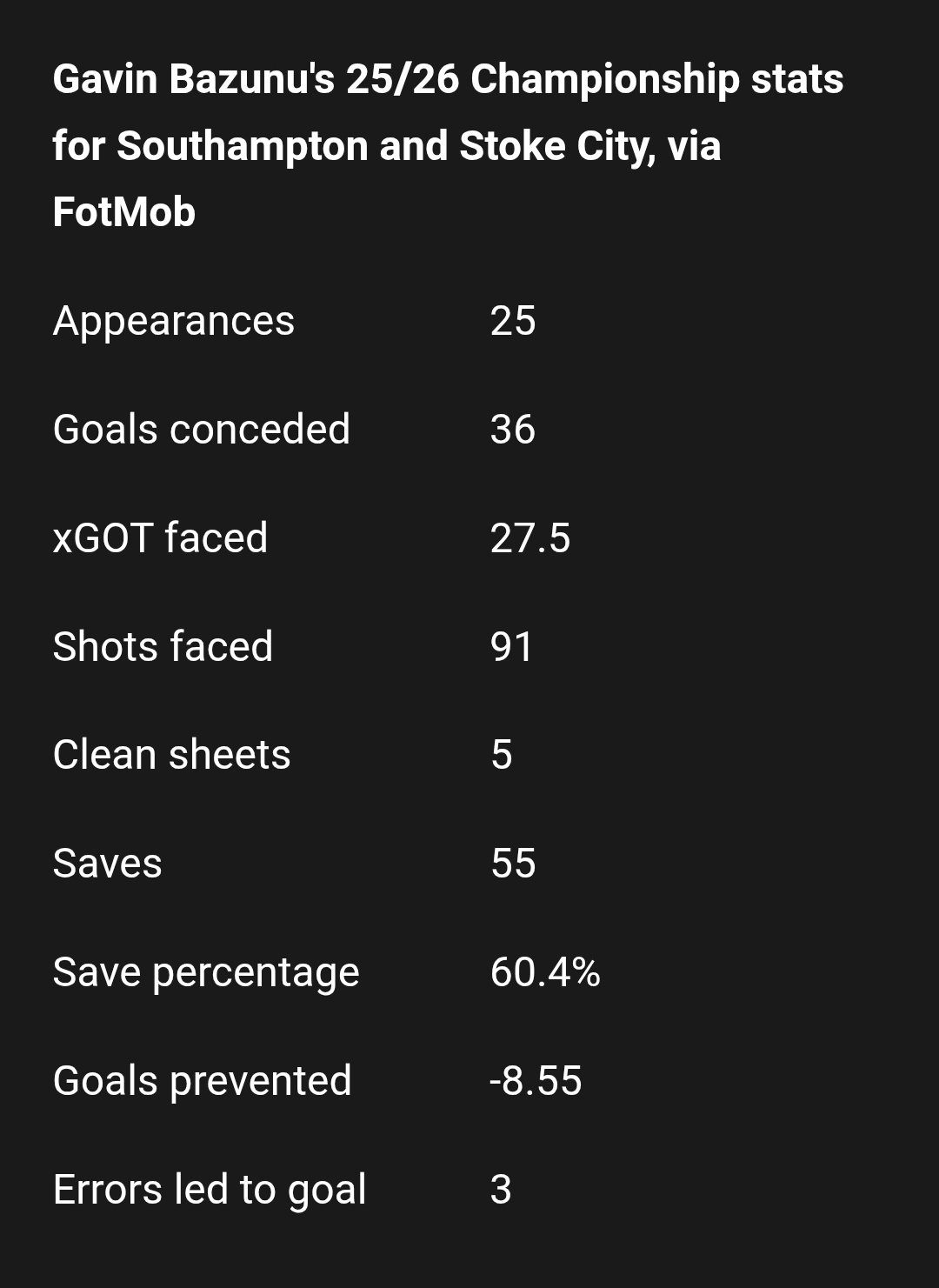
Task: Click the FotMob word in the heading
Action: pos(124,212)
